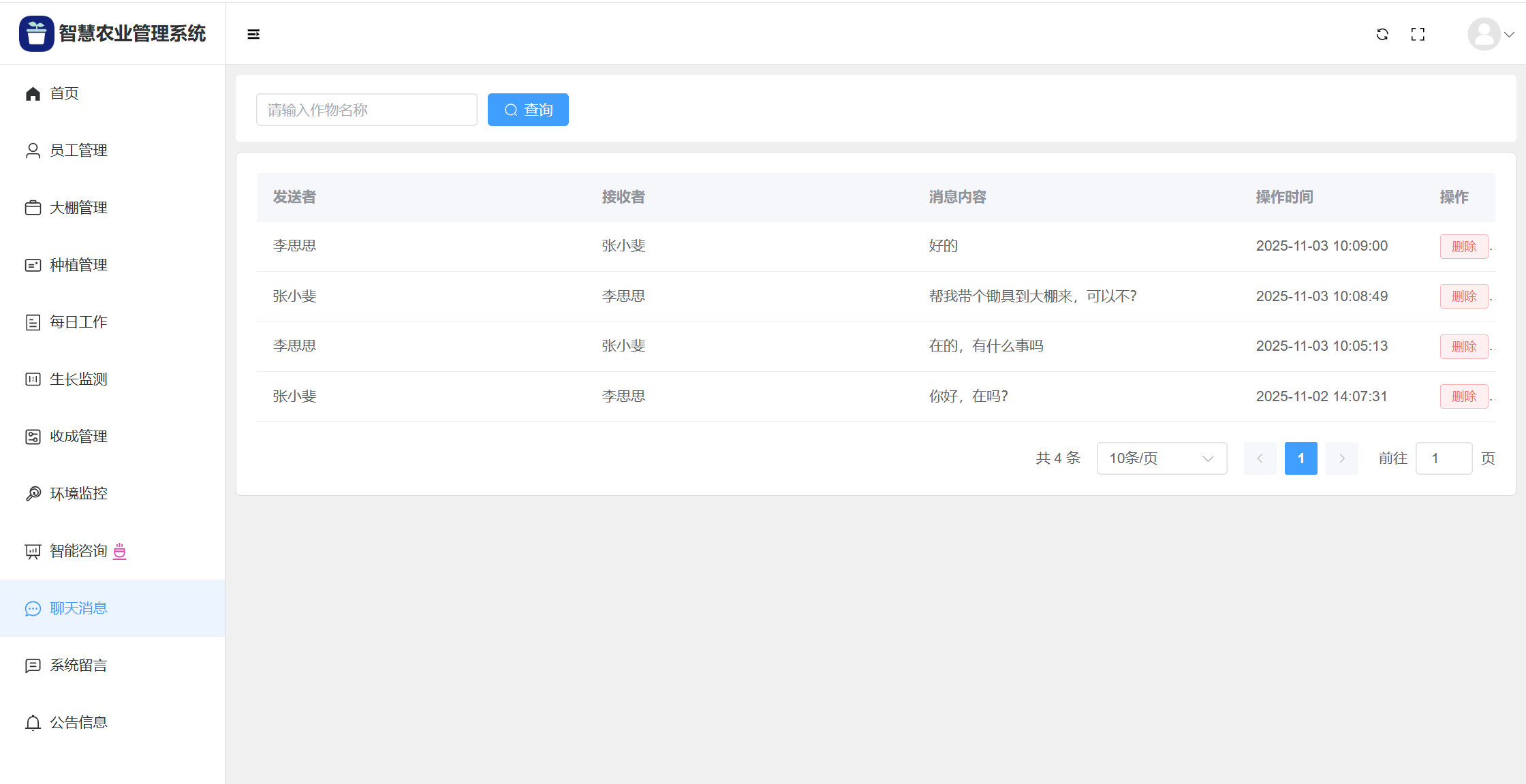Click next page arrow in pagination
Viewport: 1526px width, 784px height.
(x=1341, y=458)
